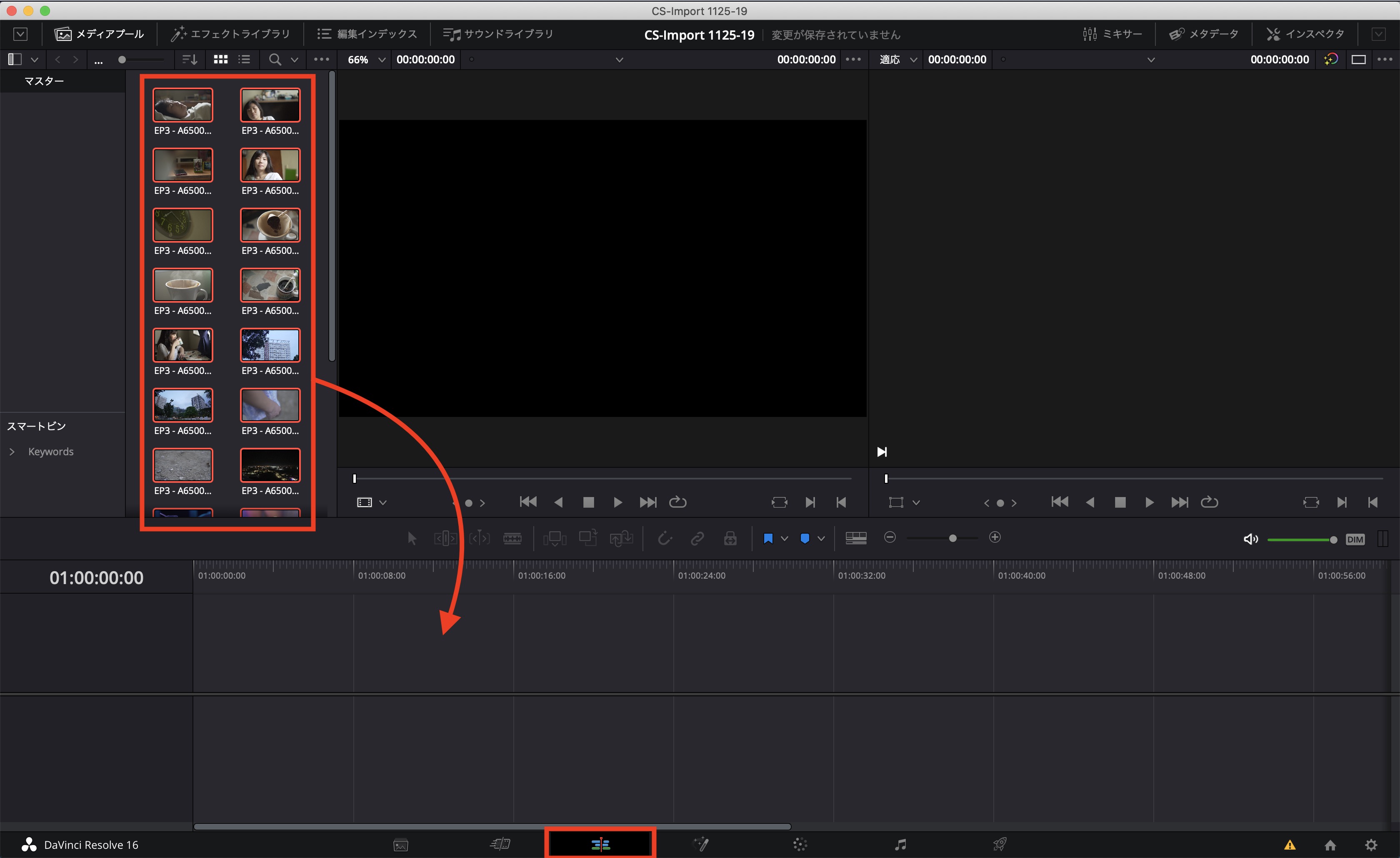Image resolution: width=1400 pixels, height=858 pixels.
Task: Open the Color page icon
Action: click(800, 844)
